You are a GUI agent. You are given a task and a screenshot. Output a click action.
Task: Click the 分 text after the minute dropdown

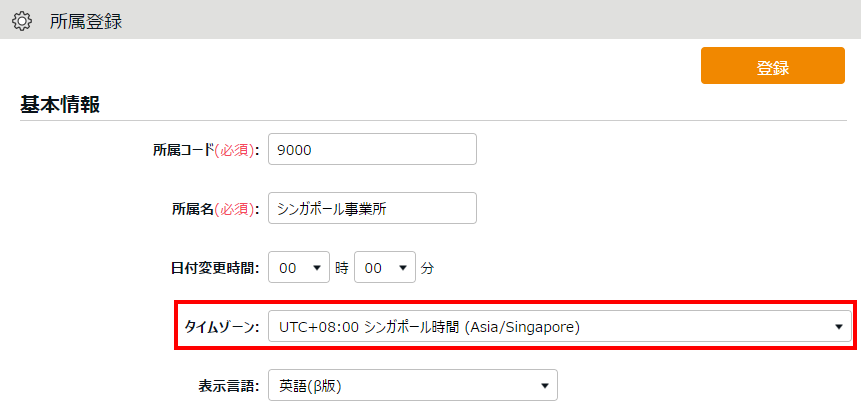pos(427,268)
